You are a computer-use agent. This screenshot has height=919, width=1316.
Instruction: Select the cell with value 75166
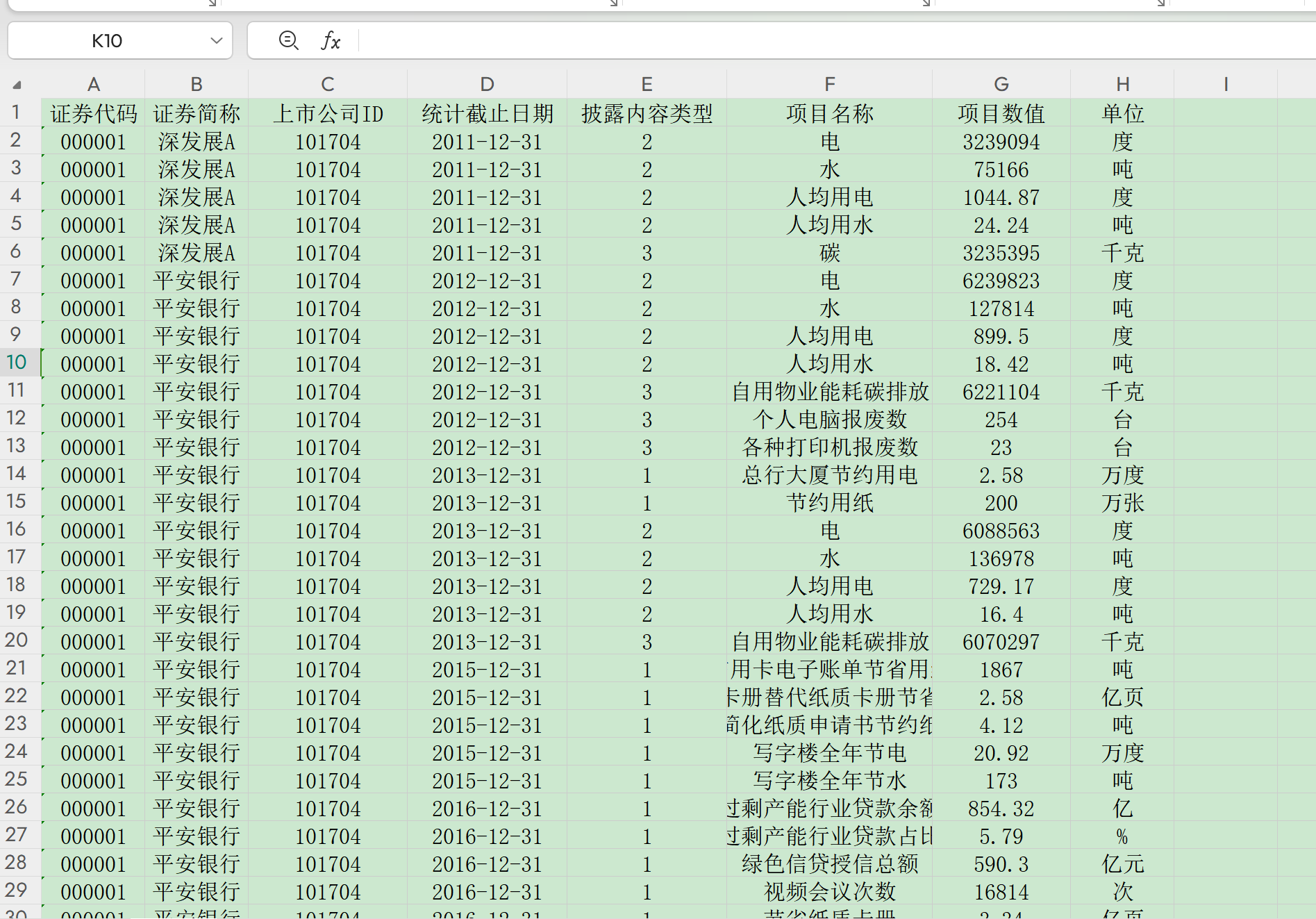(x=1001, y=169)
